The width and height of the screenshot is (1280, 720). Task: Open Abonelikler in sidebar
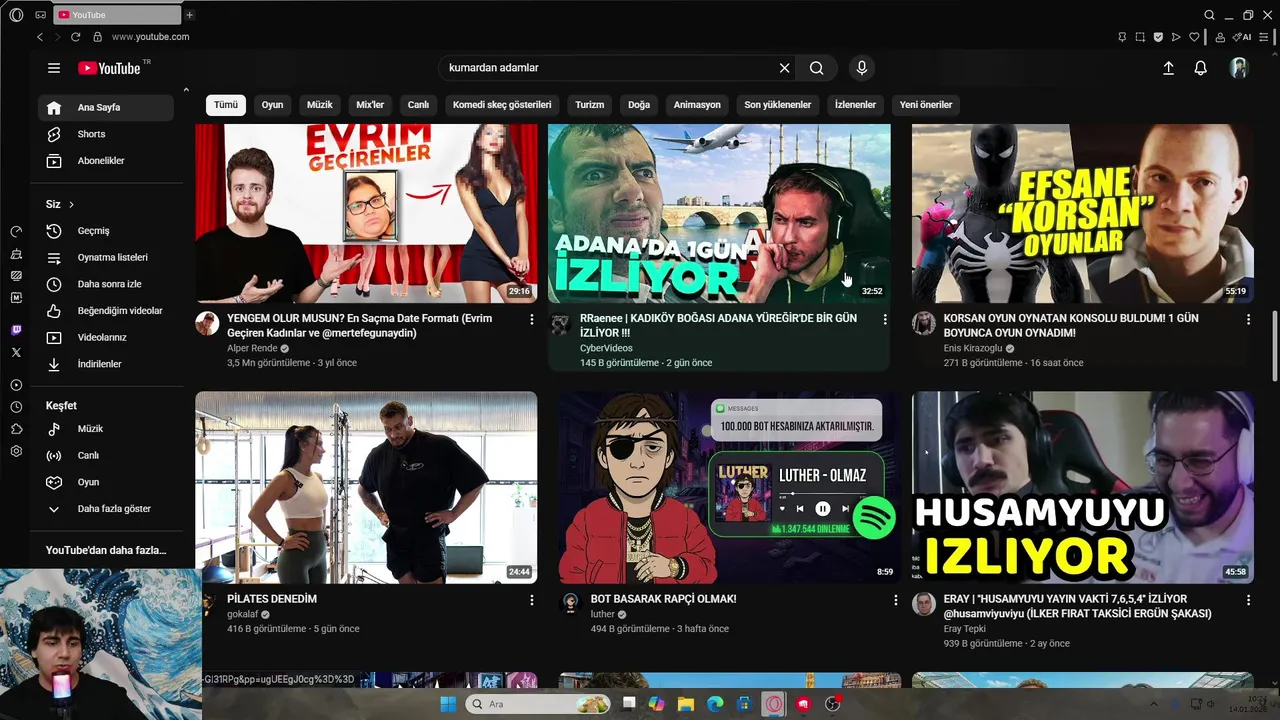(x=105, y=161)
